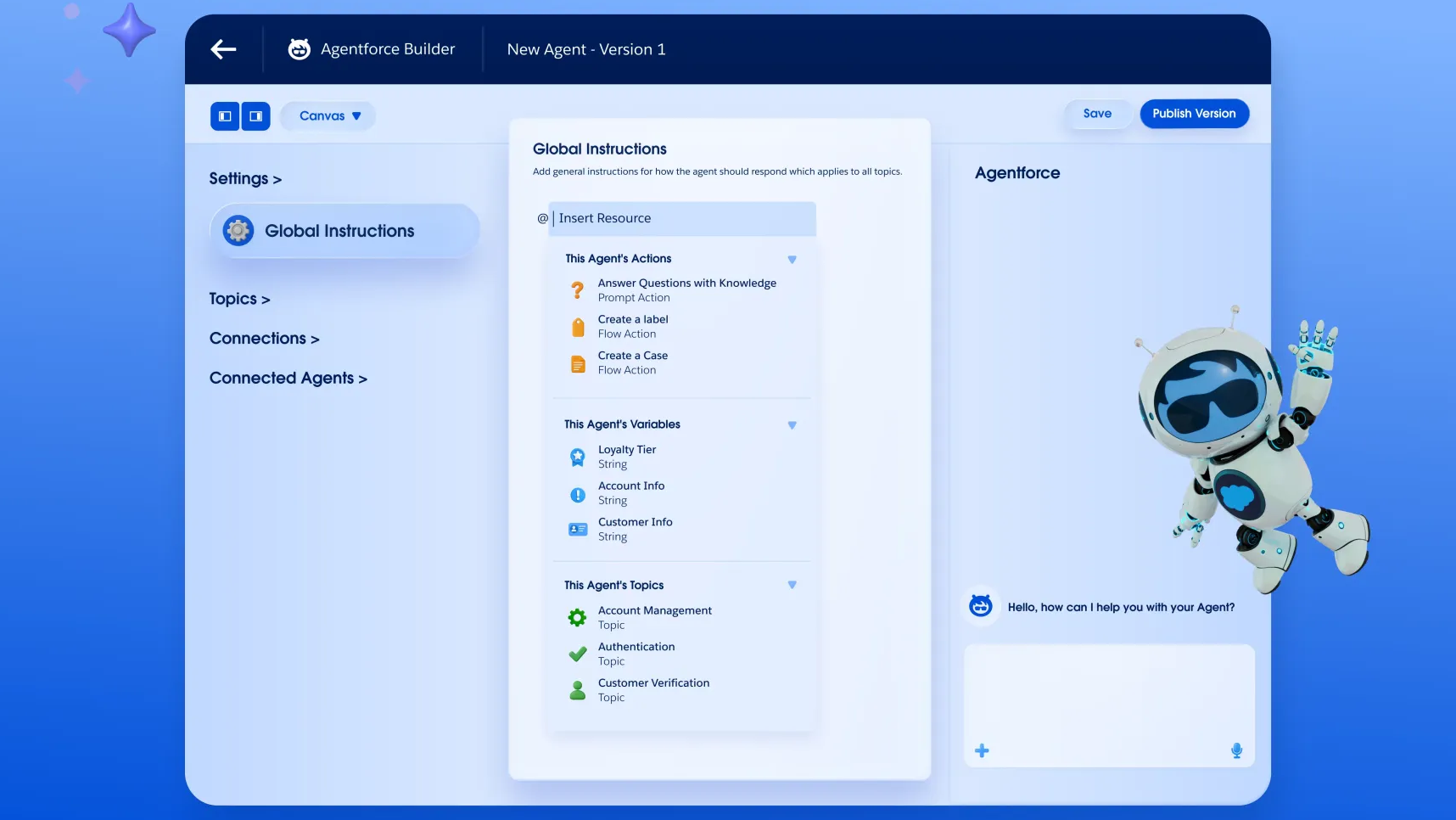Save the agent
The height and width of the screenshot is (820, 1456).
click(x=1097, y=114)
